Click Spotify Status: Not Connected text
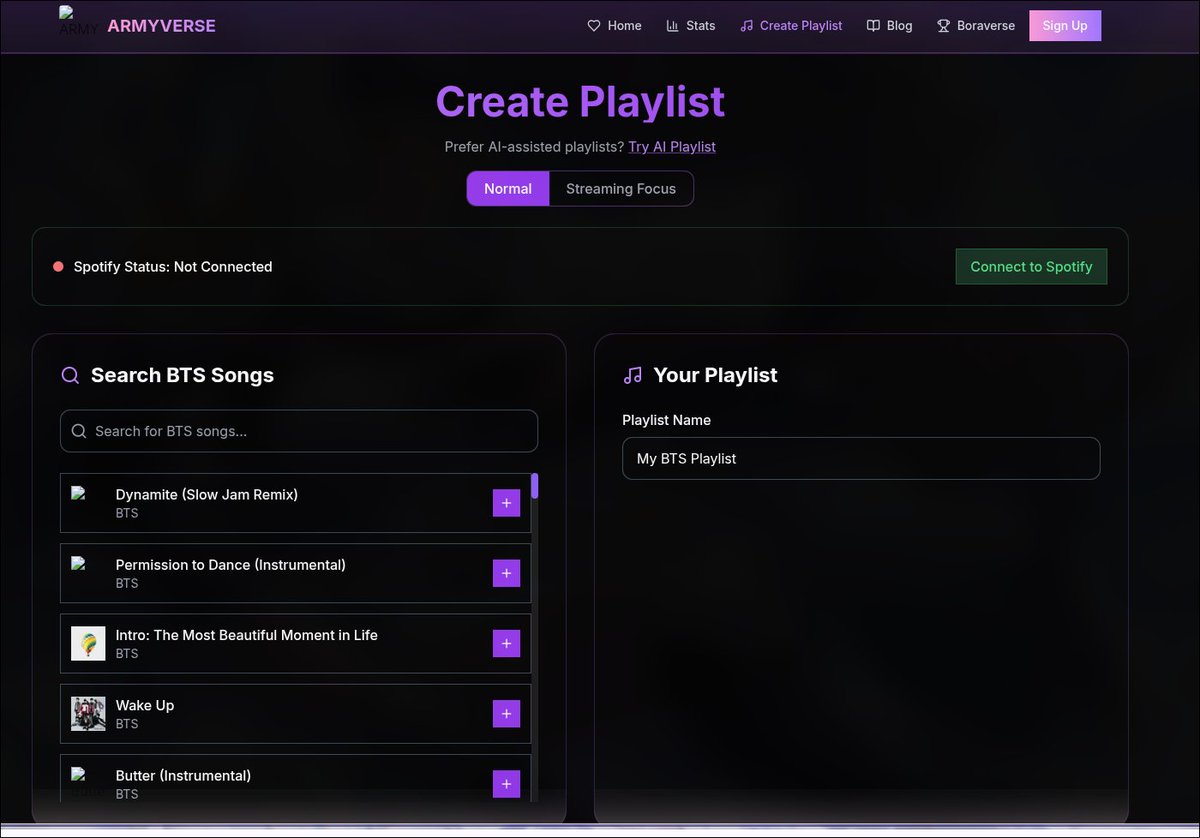The image size is (1200, 838). (x=173, y=267)
